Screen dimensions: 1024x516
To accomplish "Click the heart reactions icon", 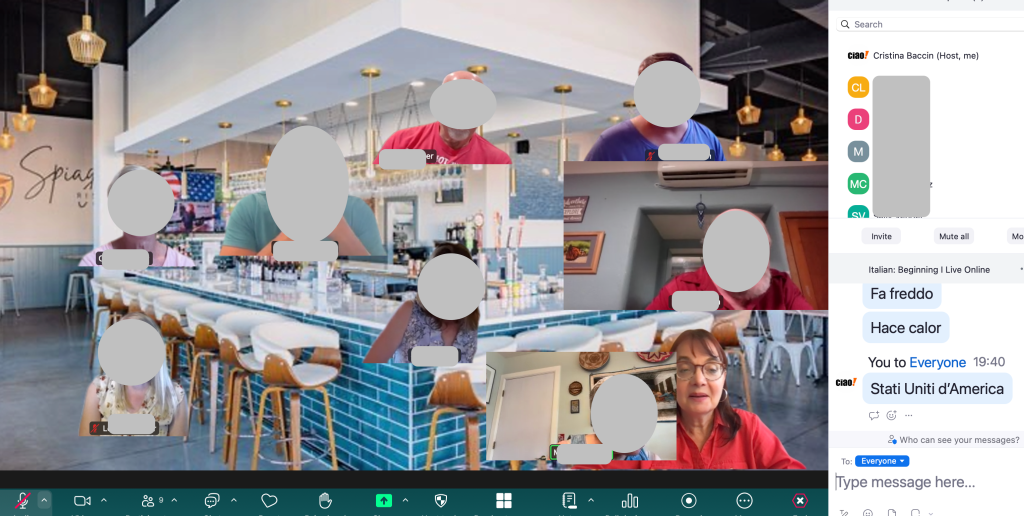I will pyautogui.click(x=269, y=500).
